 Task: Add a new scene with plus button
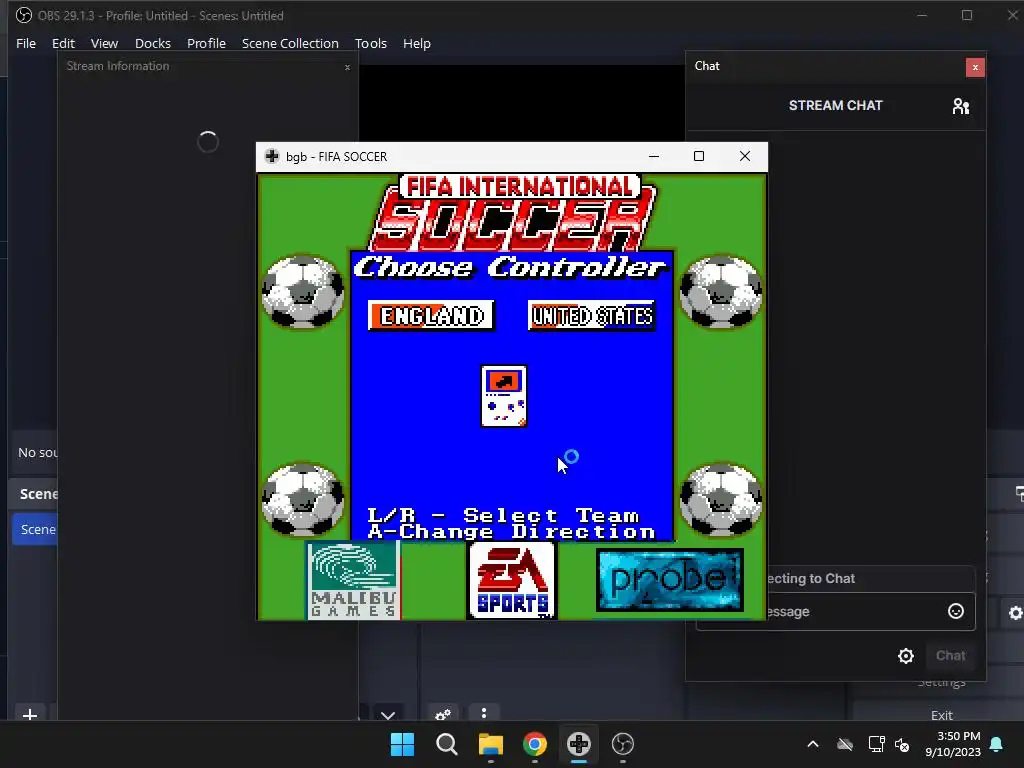[x=29, y=714]
